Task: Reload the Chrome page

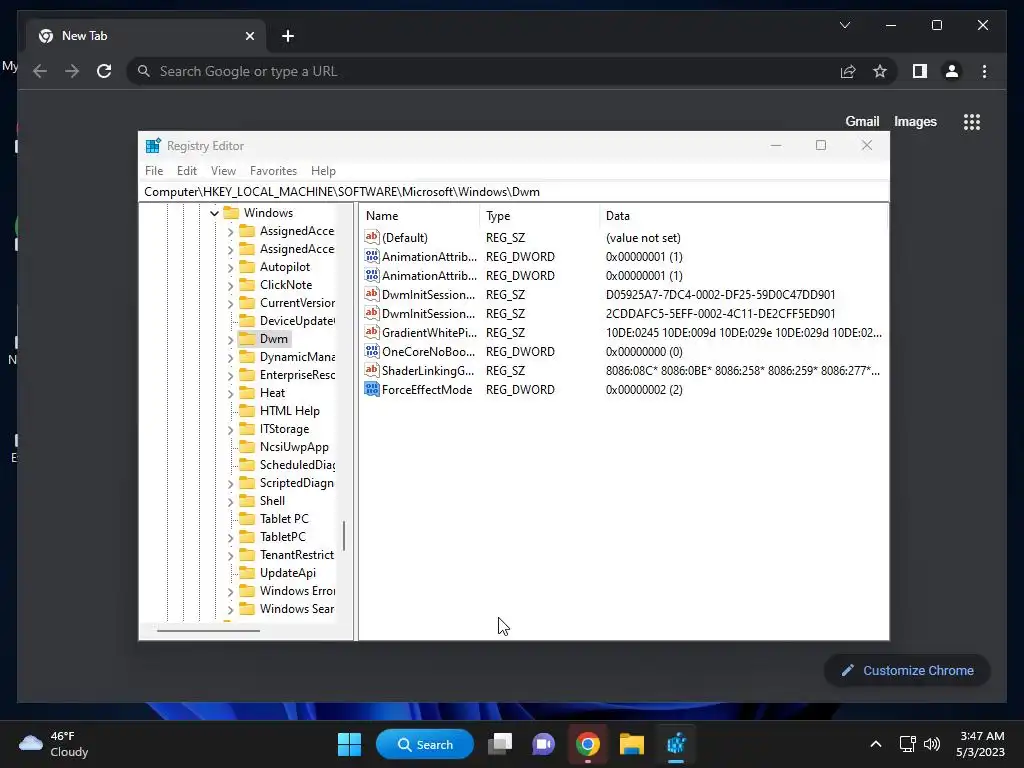Action: tap(104, 71)
